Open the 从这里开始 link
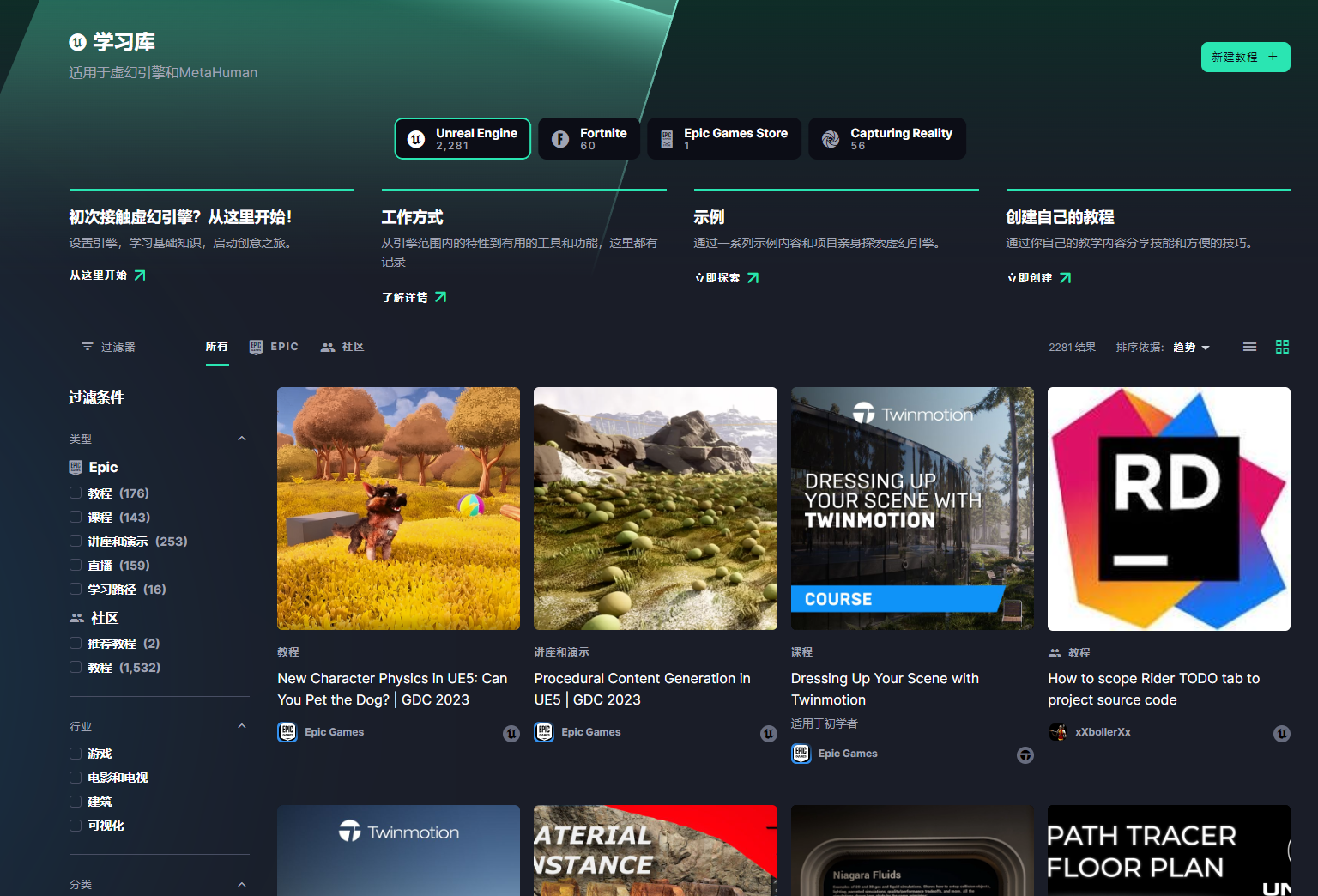 (x=107, y=275)
